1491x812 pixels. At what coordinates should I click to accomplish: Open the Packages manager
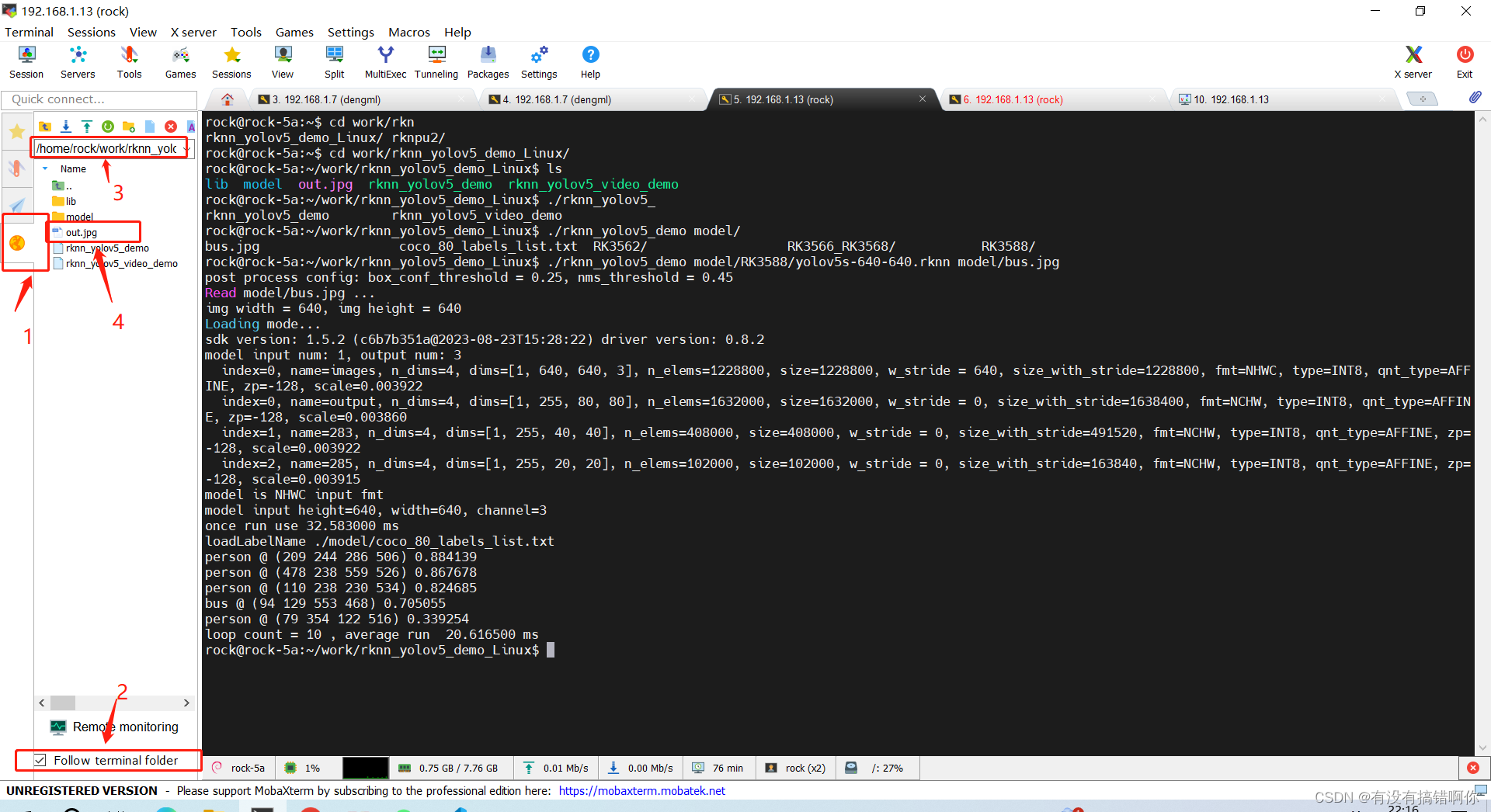pos(488,62)
